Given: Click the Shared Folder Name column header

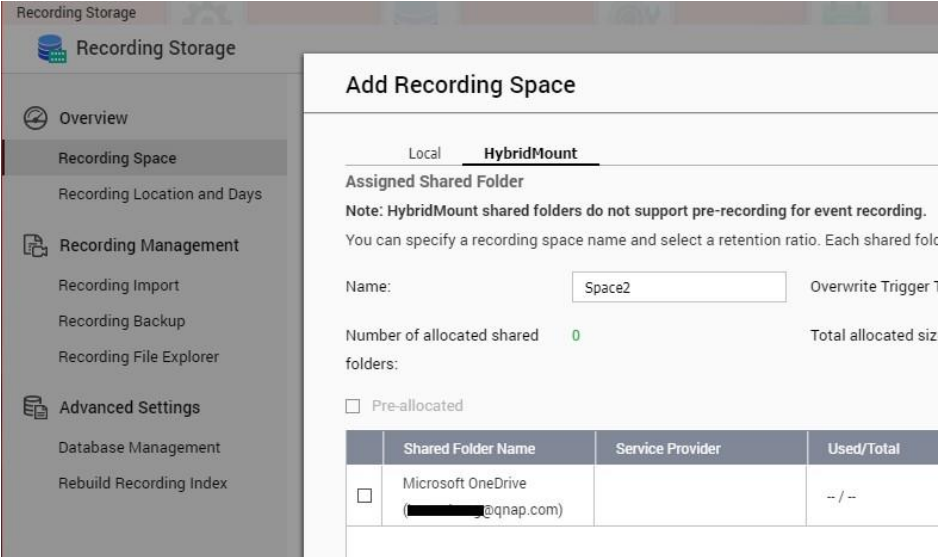Looking at the screenshot, I should (x=468, y=449).
